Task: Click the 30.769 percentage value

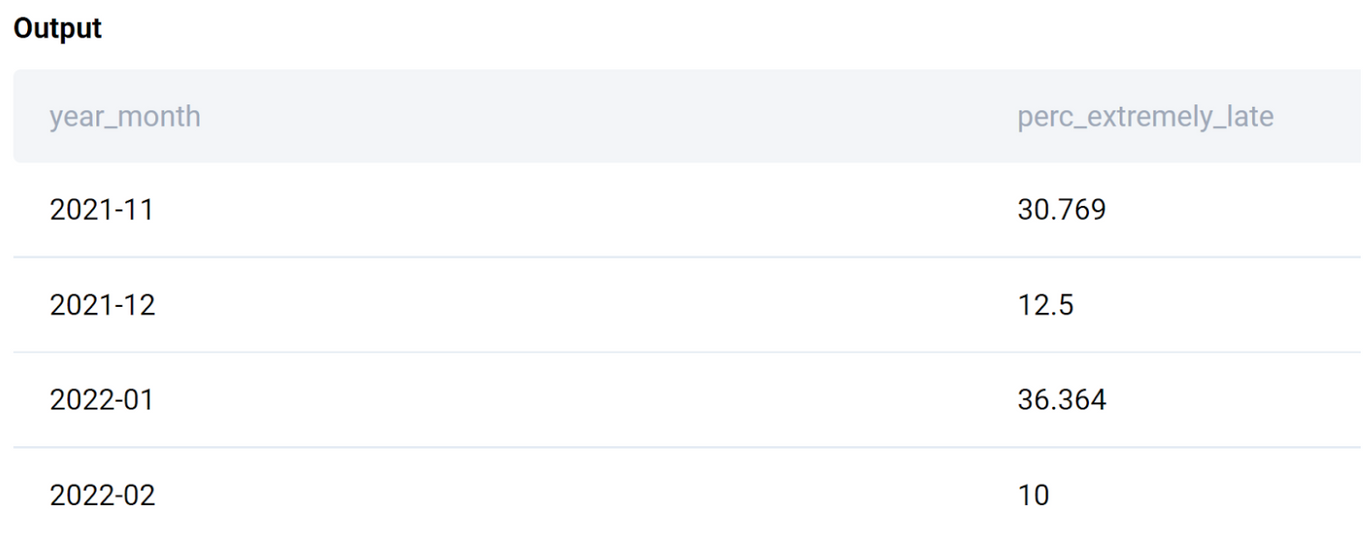Action: (1062, 210)
